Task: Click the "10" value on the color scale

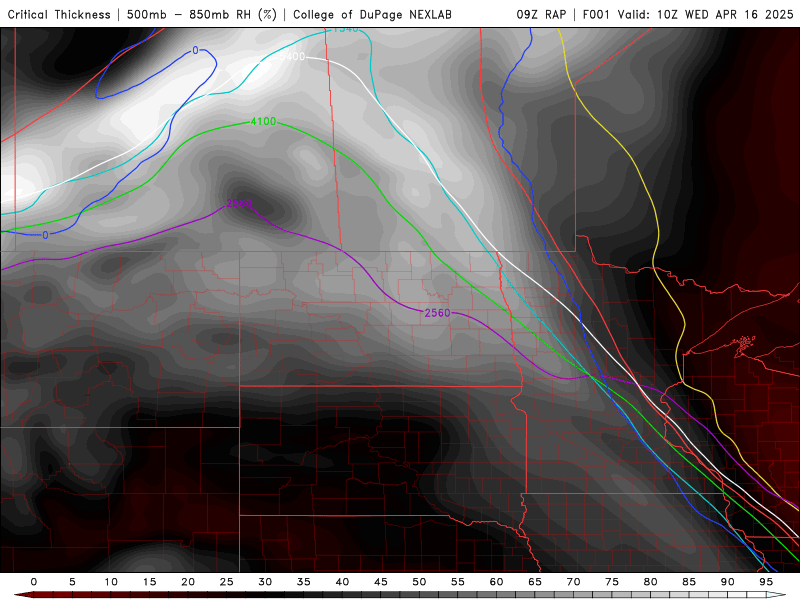Action: coord(111,582)
